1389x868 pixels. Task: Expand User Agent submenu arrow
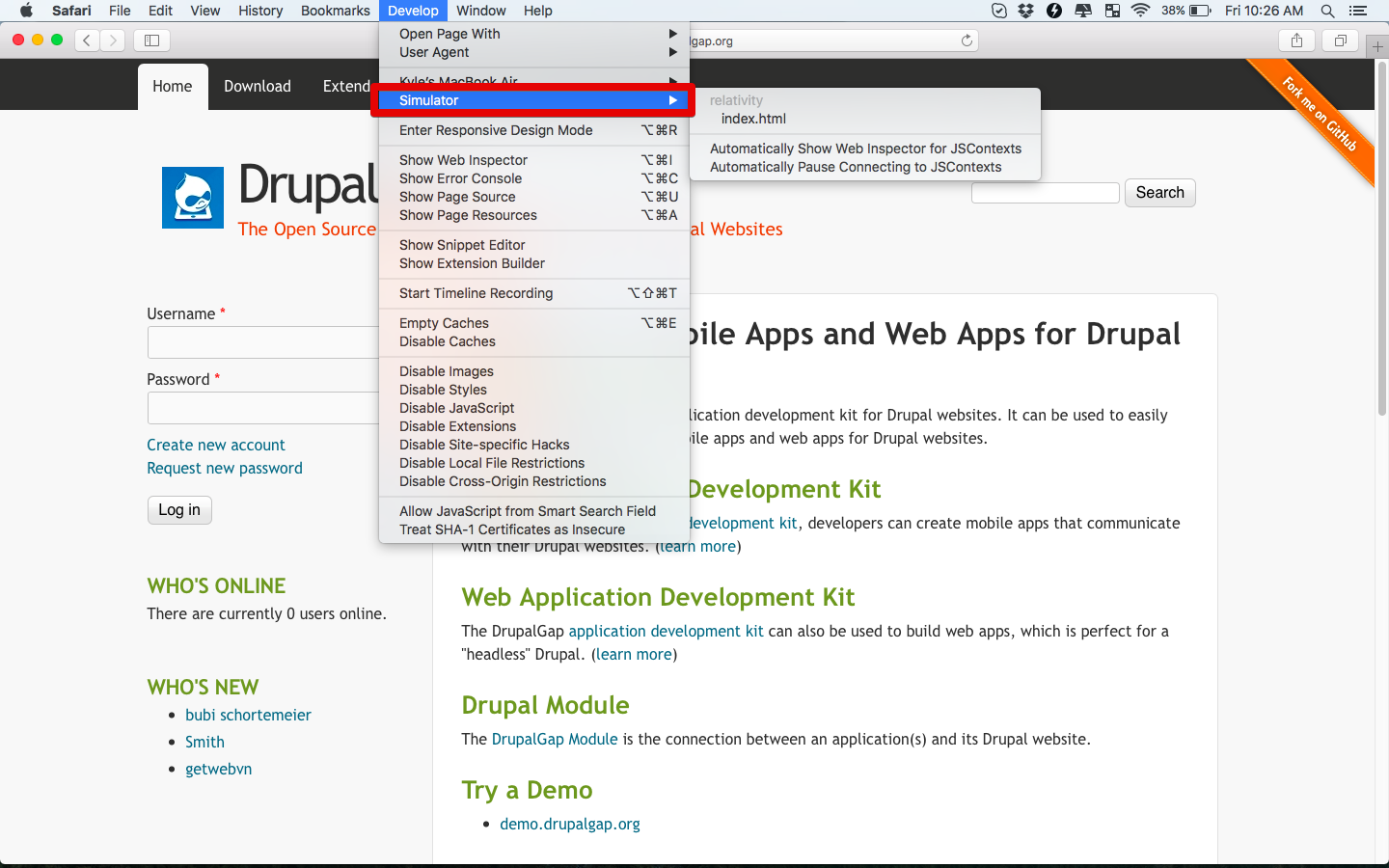pyautogui.click(x=673, y=52)
